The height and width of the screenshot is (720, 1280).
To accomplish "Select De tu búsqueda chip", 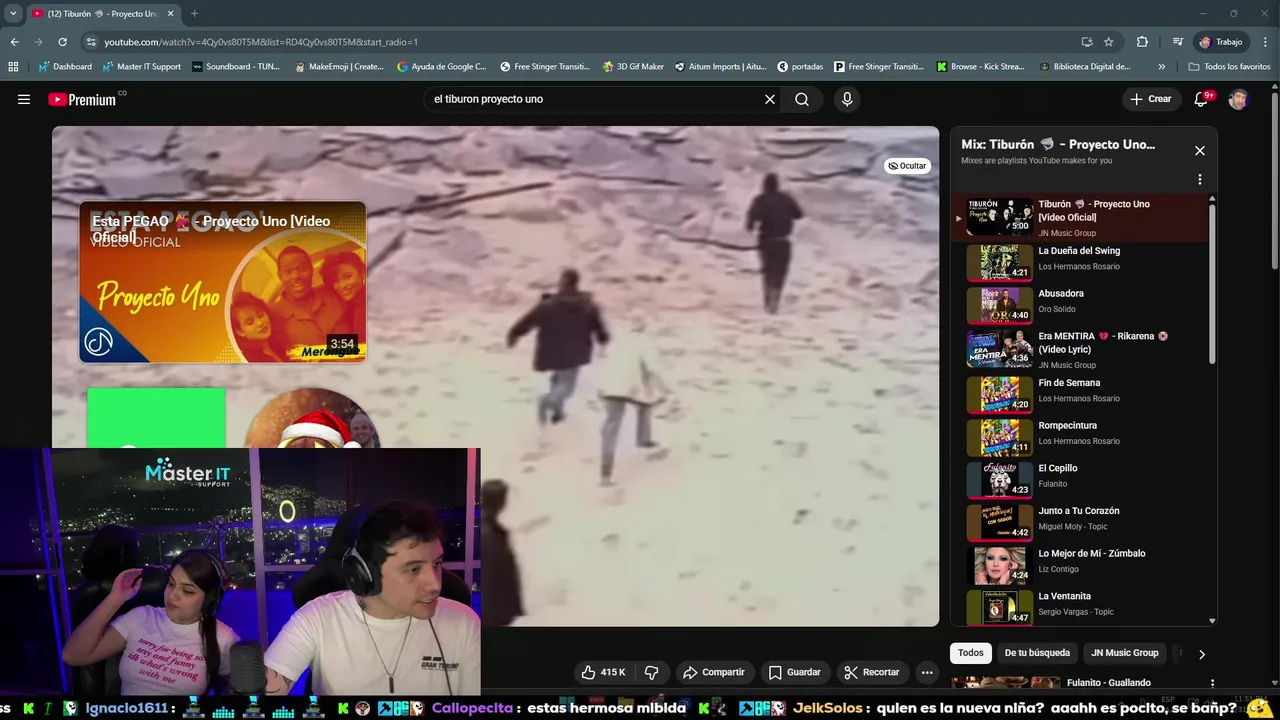I will (x=1037, y=653).
